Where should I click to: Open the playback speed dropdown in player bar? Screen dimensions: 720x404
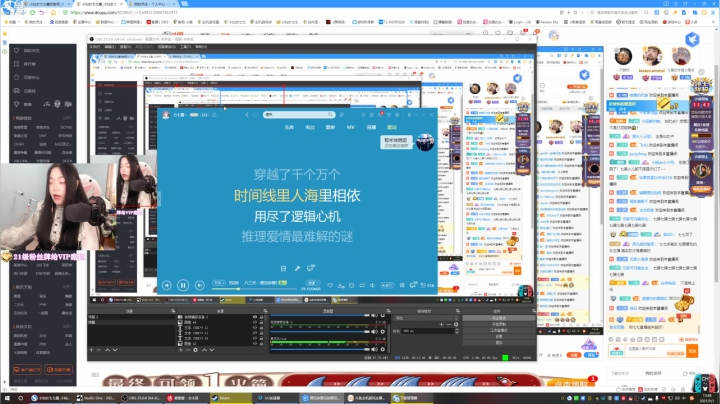pyautogui.click(x=313, y=283)
